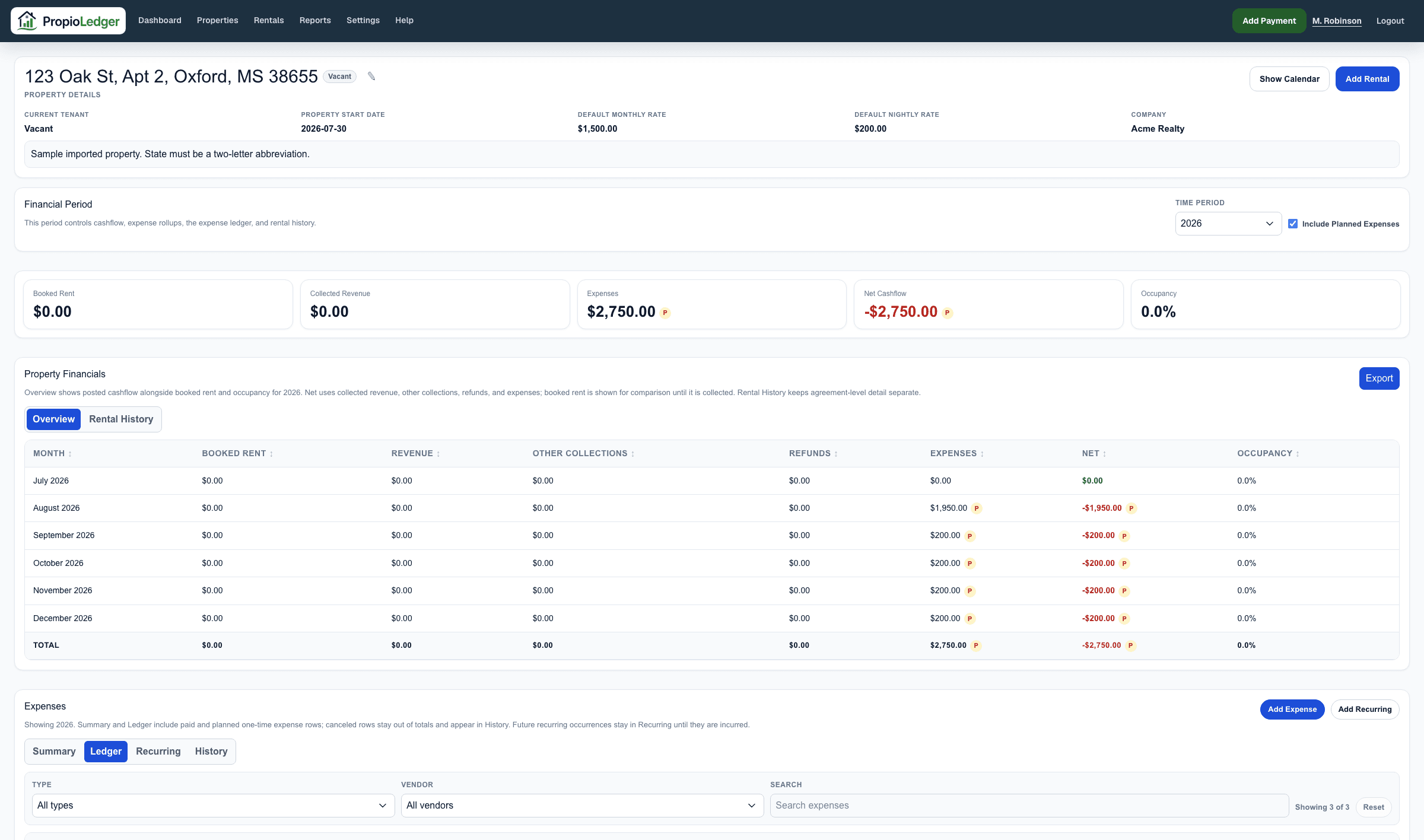Click planned badge in October net cell
The image size is (1424, 840).
point(1124,564)
